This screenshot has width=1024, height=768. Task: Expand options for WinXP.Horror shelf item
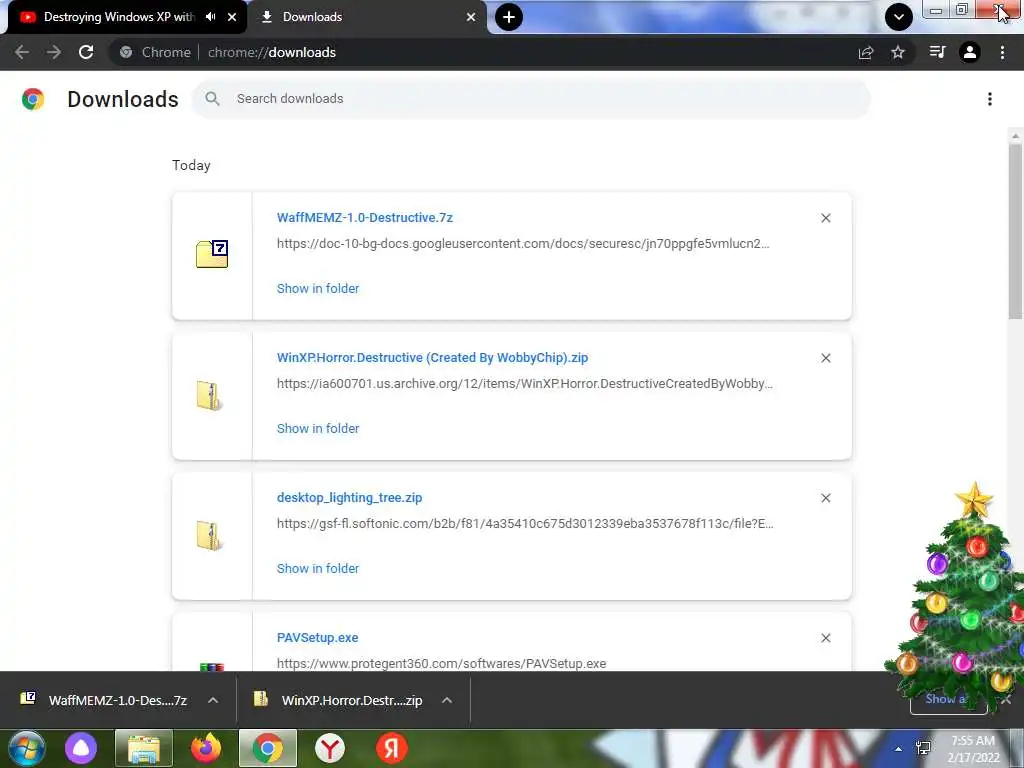pos(447,700)
